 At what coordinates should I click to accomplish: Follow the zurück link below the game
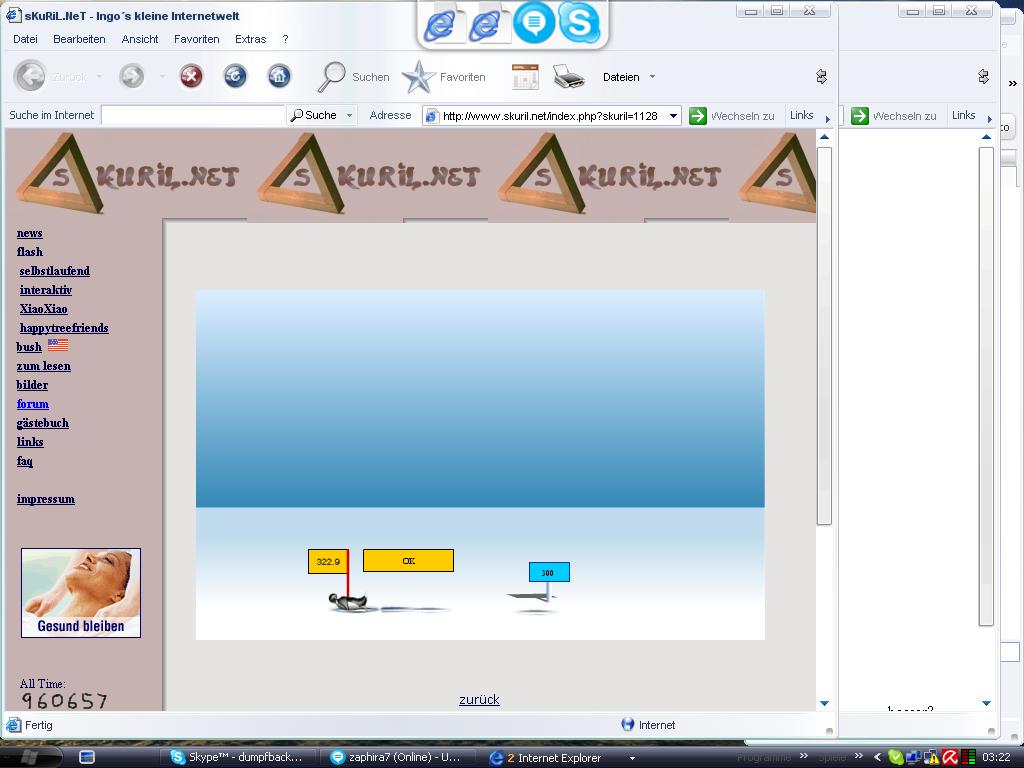(479, 699)
